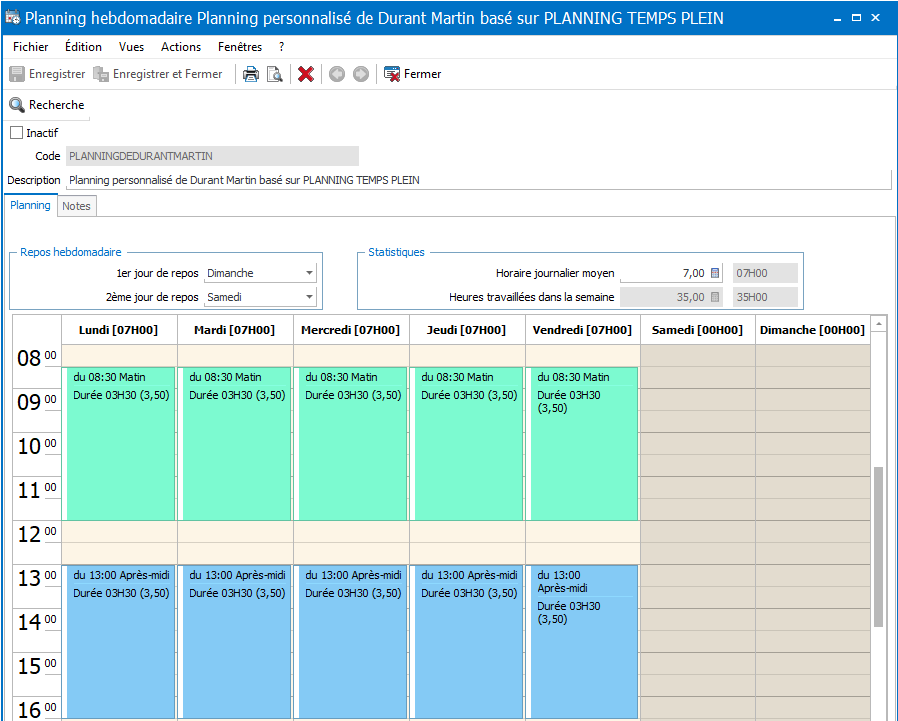The height and width of the screenshot is (721, 898).
Task: Select Lundi Après-midi shift block
Action: click(119, 642)
